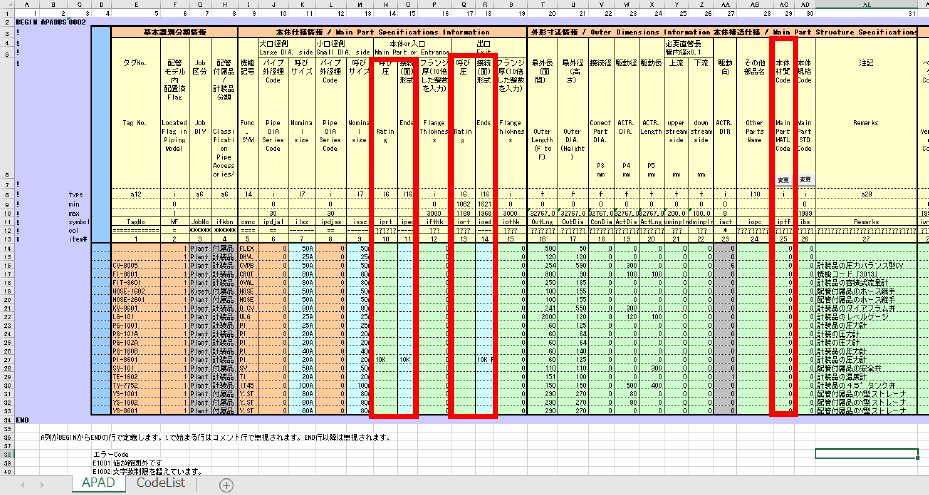Image resolution: width=929 pixels, height=495 pixels.
Task: Add a new sheet with the plus icon
Action: pyautogui.click(x=226, y=485)
